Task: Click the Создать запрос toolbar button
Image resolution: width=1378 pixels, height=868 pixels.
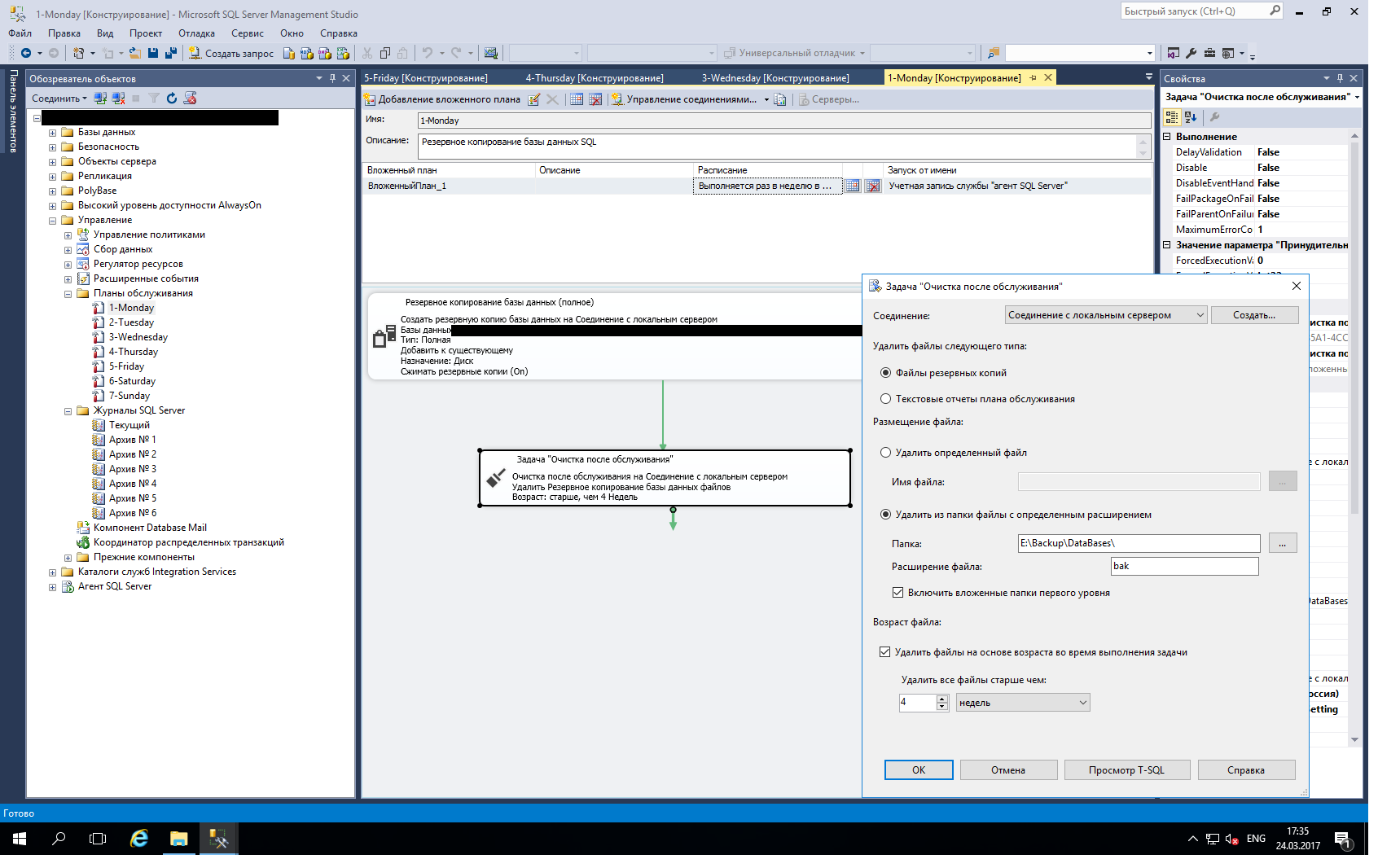Action: 231,53
